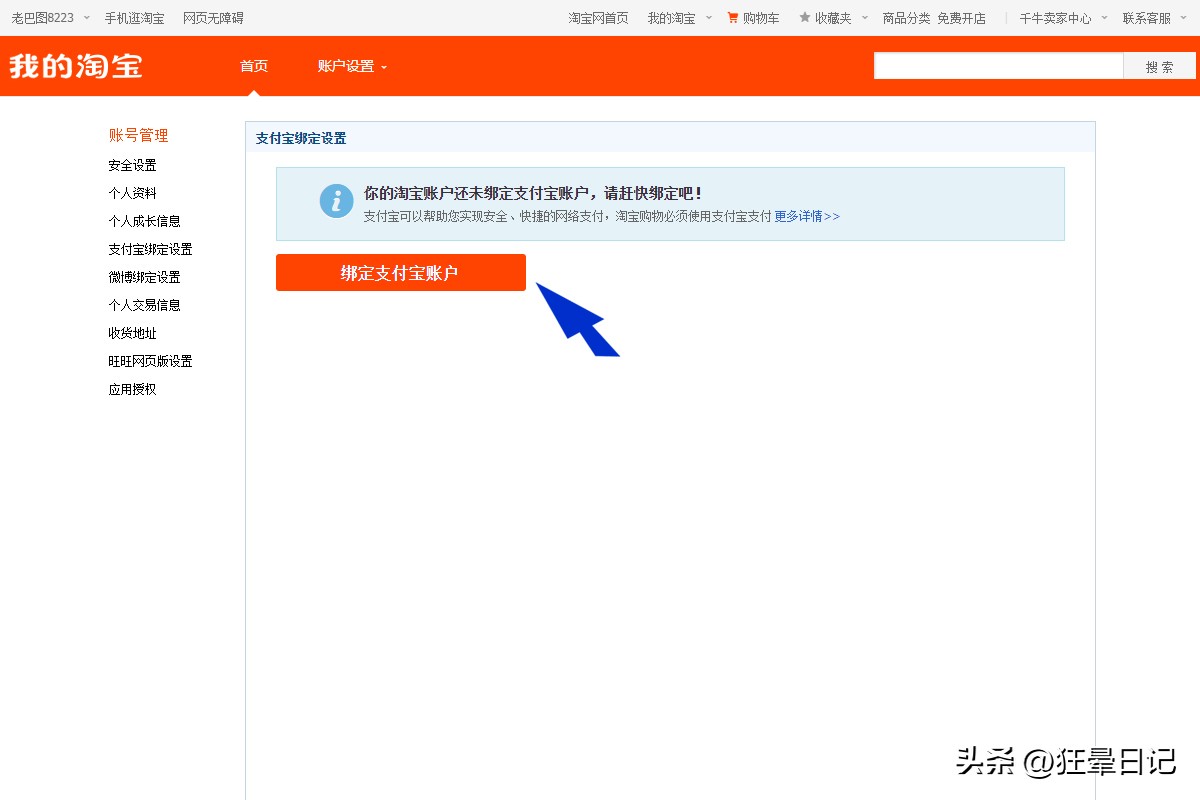
Task: Open 个人资料 from the sidebar menu
Action: pos(131,193)
